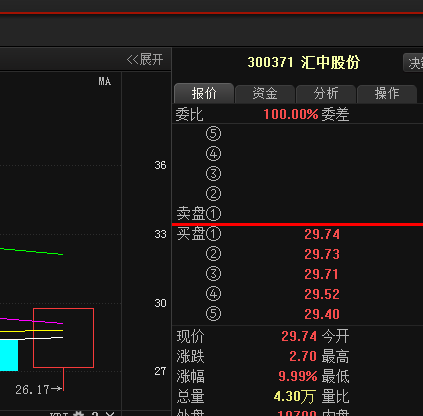423x416 pixels.
Task: Select the 分析 tab
Action: (x=326, y=94)
